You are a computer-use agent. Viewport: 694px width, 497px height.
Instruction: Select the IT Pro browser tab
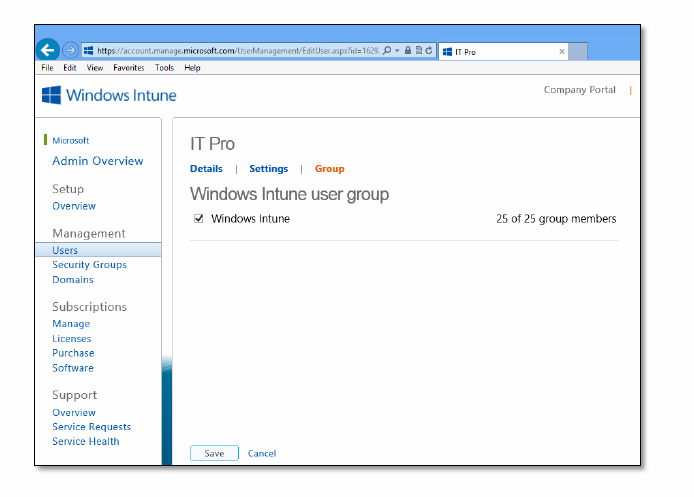click(x=503, y=52)
